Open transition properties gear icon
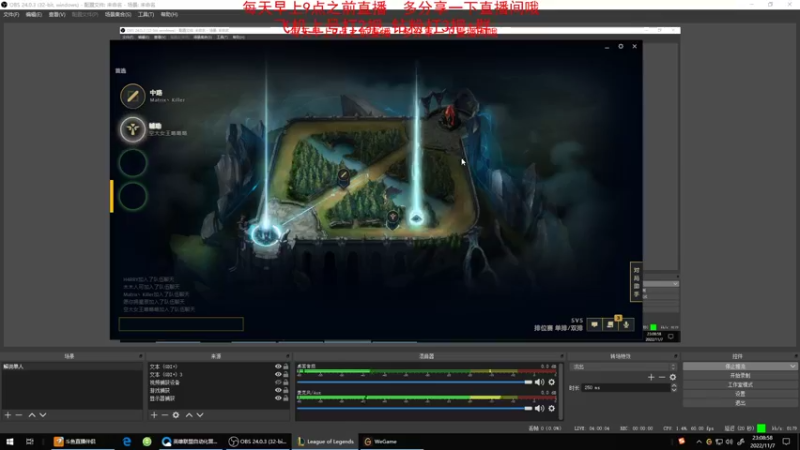The height and width of the screenshot is (450, 800). point(673,377)
